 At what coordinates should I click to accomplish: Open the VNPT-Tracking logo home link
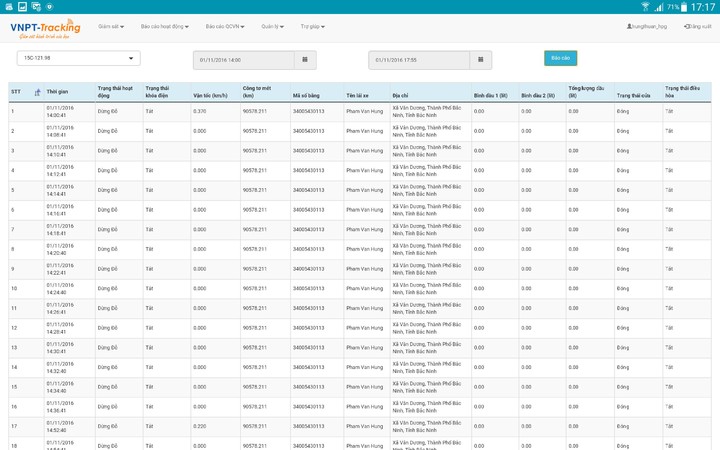click(x=45, y=29)
